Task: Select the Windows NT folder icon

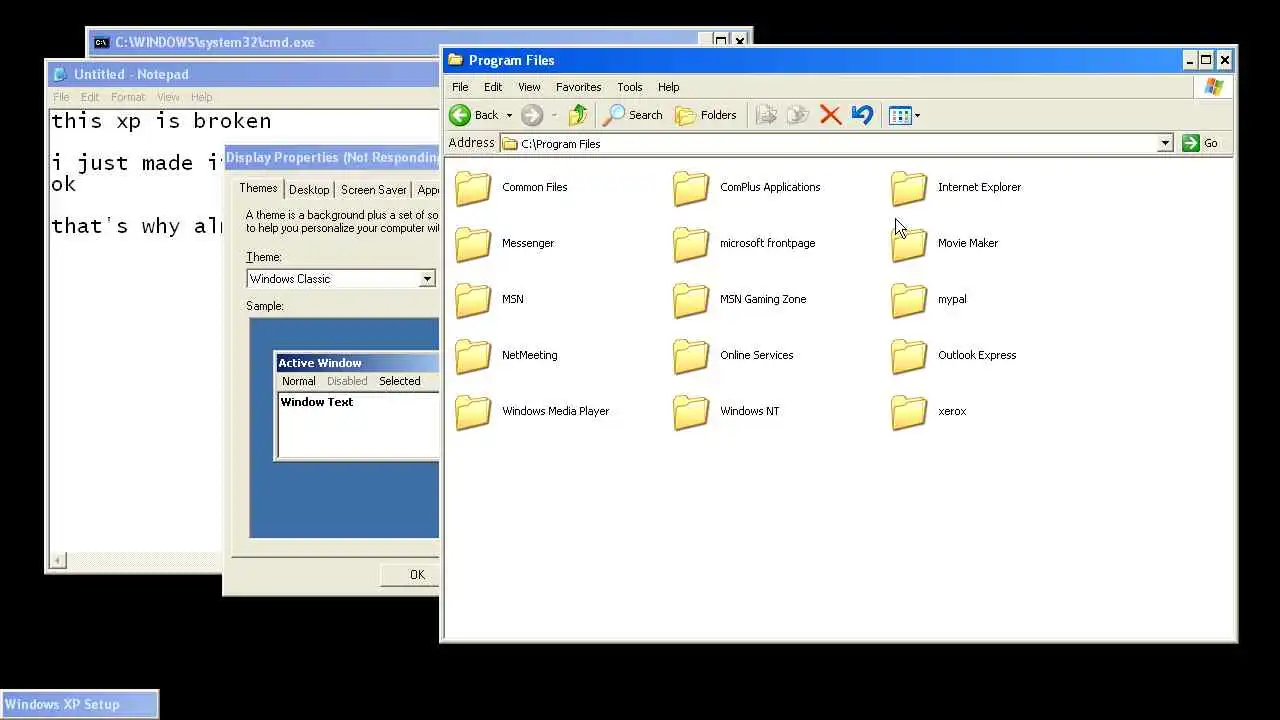Action: (691, 411)
